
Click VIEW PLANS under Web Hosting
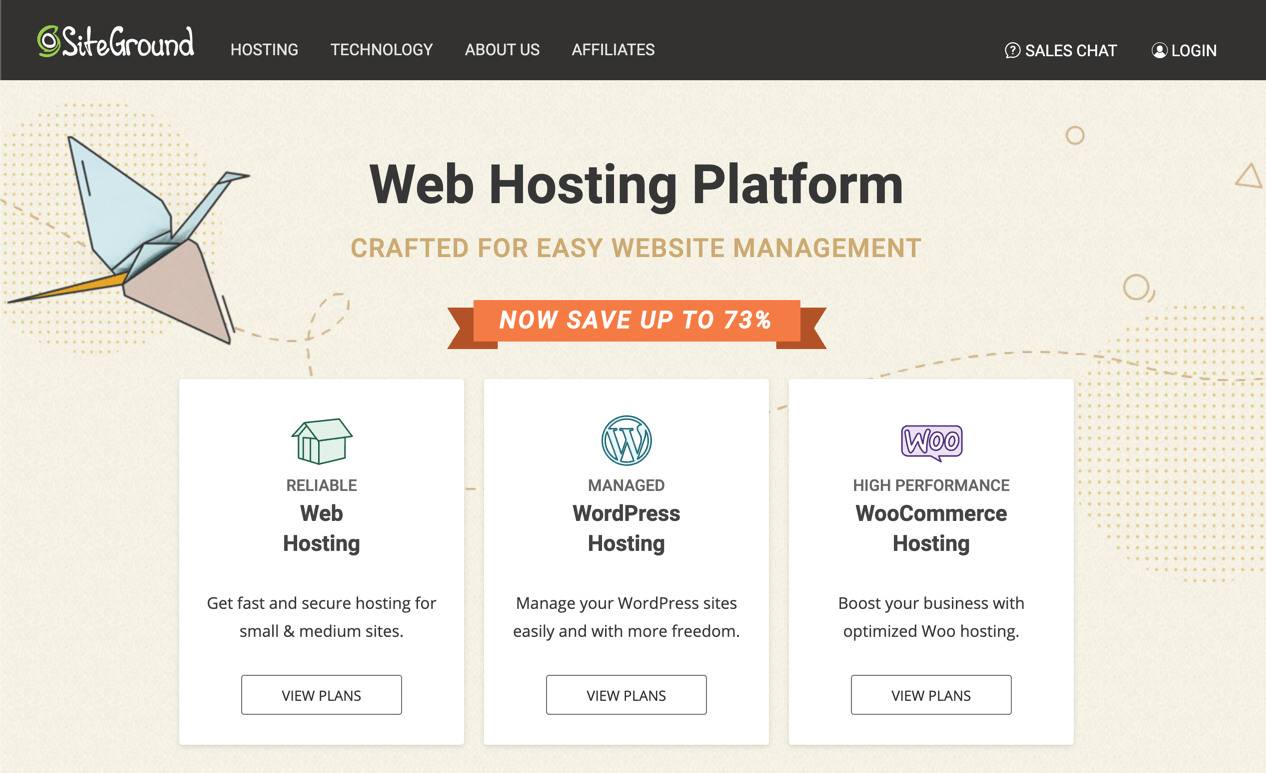coord(321,694)
